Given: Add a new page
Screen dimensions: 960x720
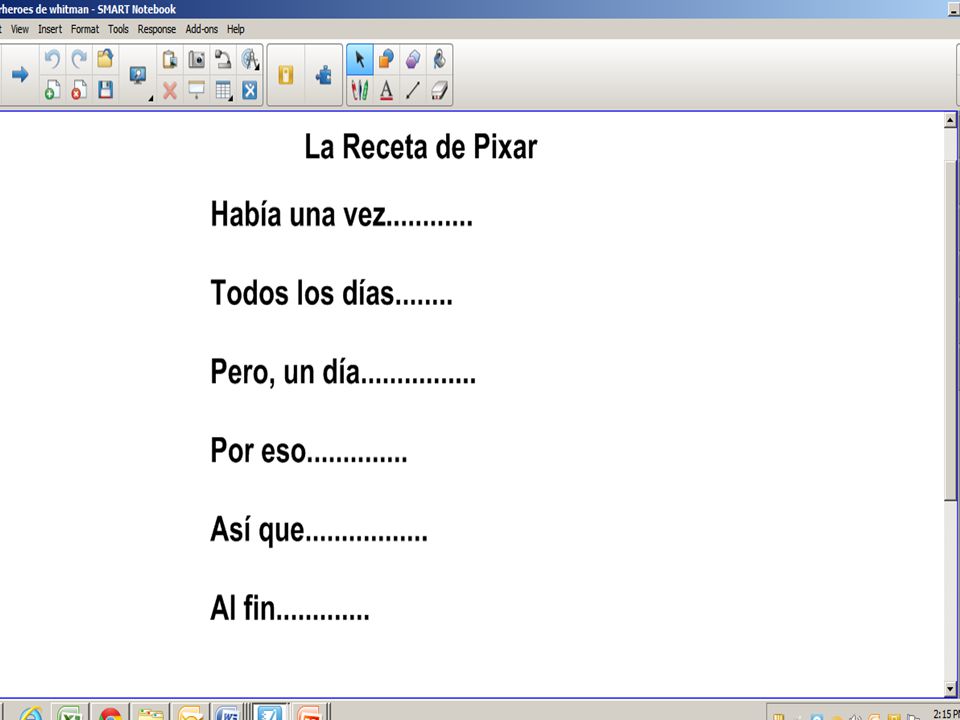Looking at the screenshot, I should (53, 90).
